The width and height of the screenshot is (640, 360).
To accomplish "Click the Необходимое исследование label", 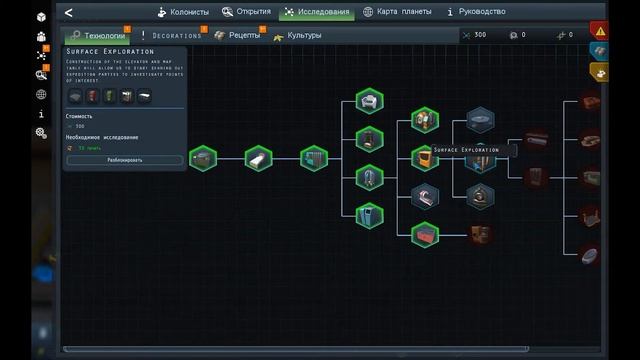I will coord(102,138).
